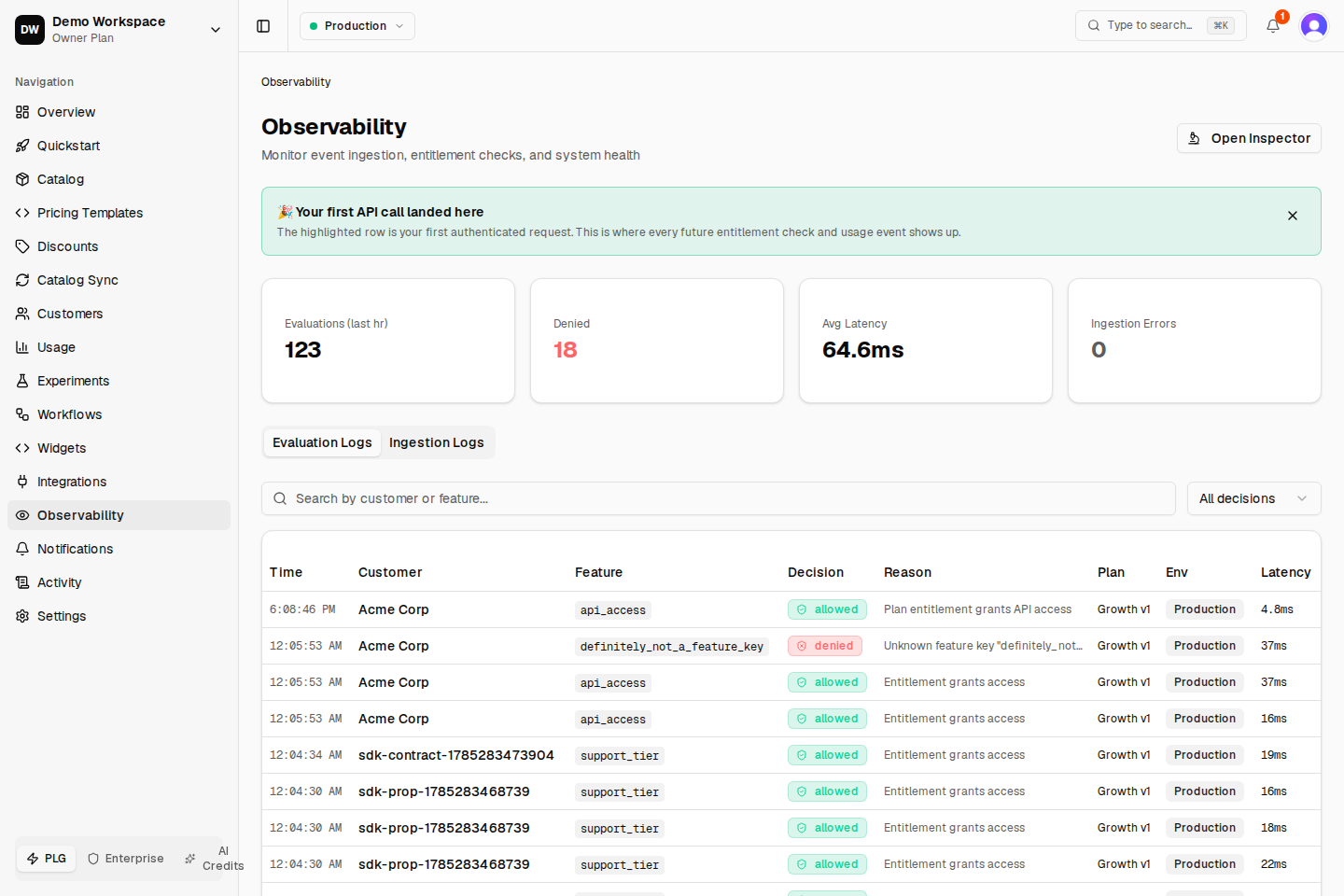The image size is (1344, 896).
Task: Click the Ingestion Errors stat card
Action: tap(1195, 341)
